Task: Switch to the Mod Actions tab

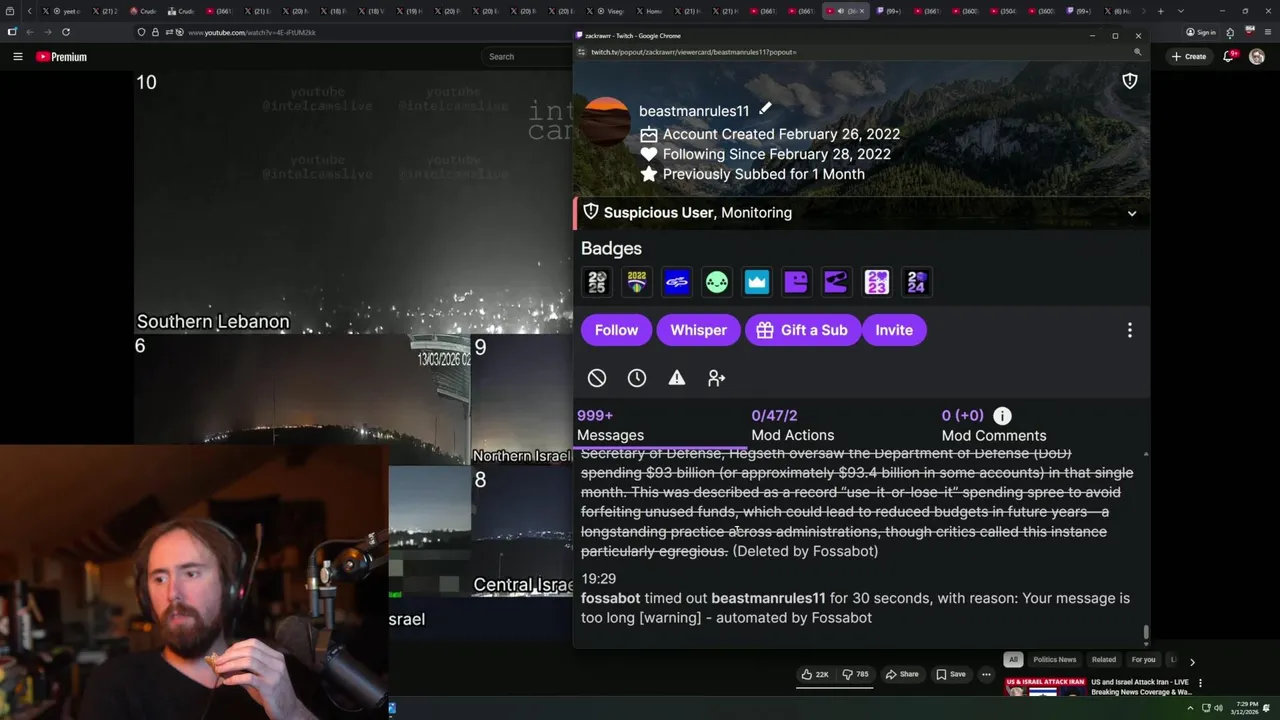Action: [792, 425]
